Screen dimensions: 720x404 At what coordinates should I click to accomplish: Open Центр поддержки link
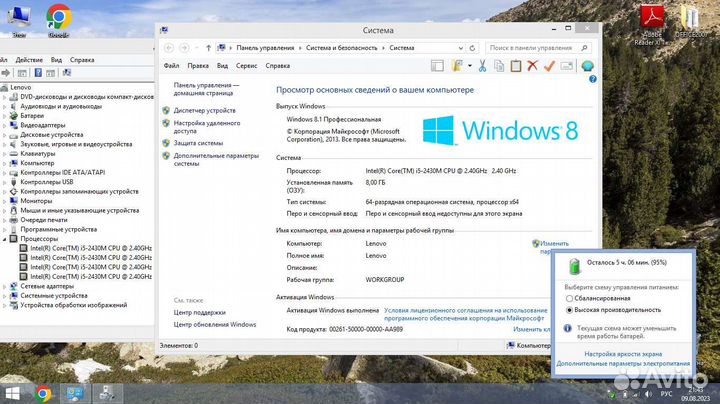[199, 313]
